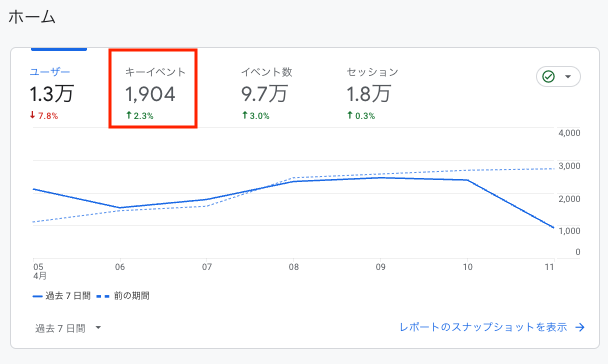This screenshot has height=364, width=608.
Task: Click the right arrow icon after snapshot link
Action: coord(580,328)
